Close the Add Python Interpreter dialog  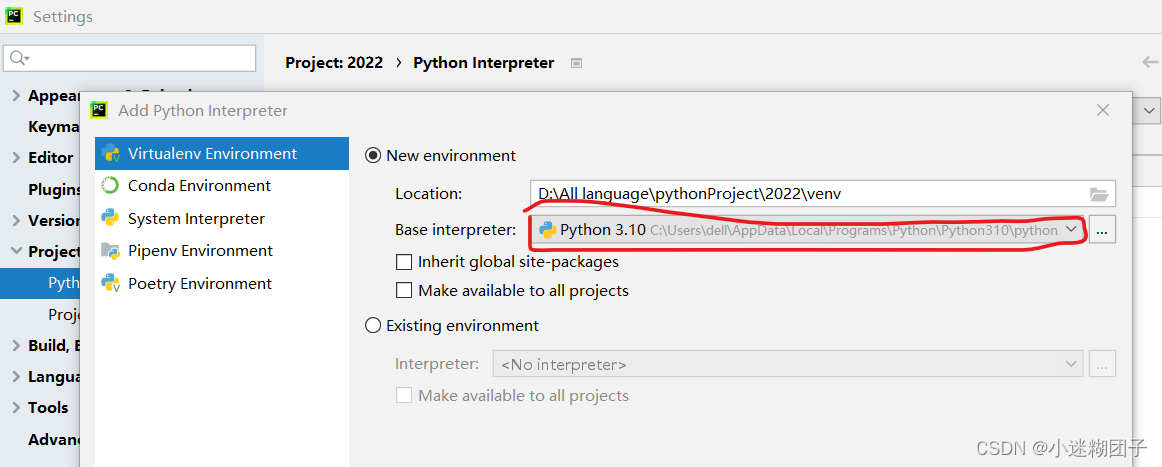coord(1103,110)
